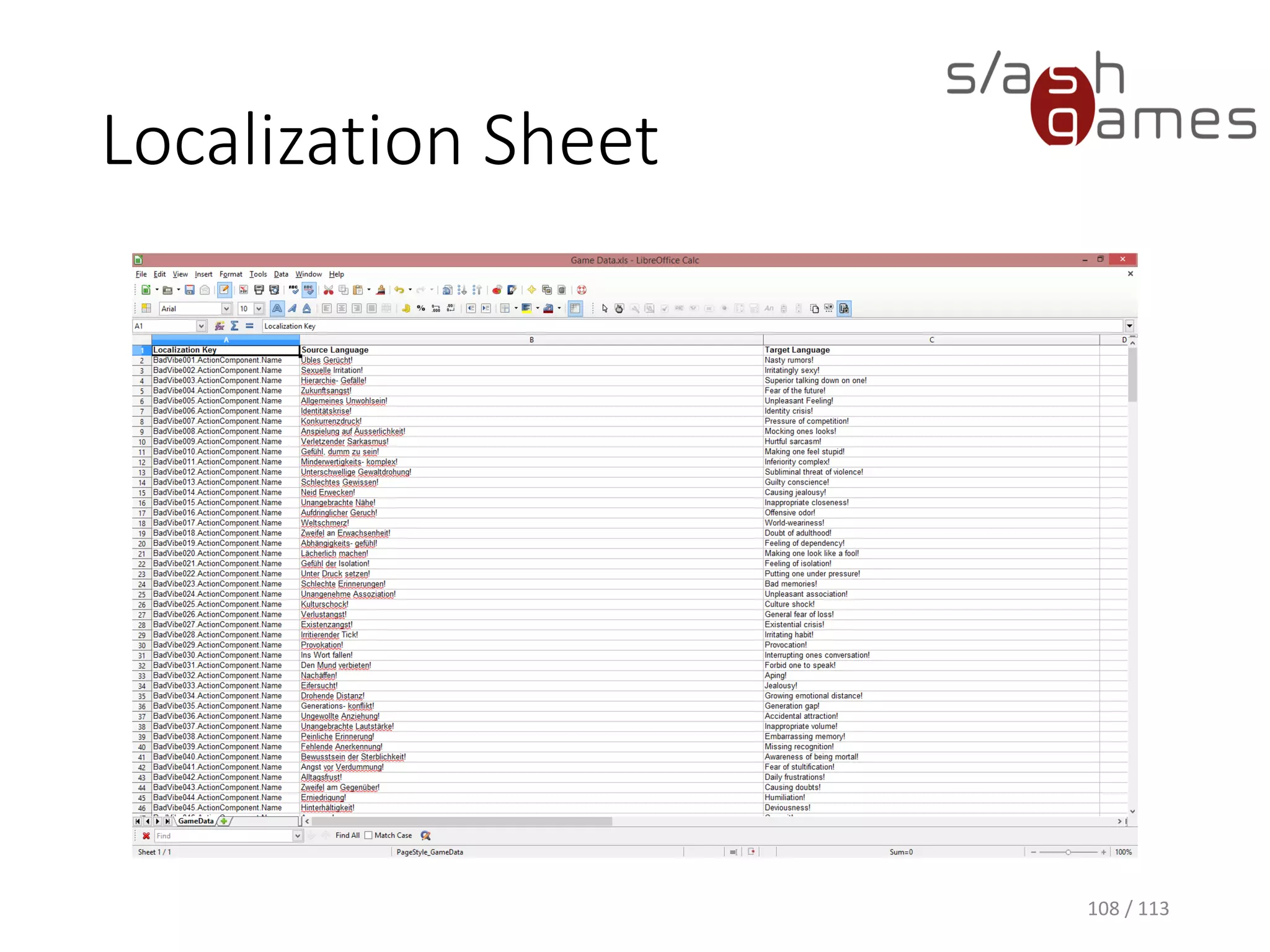This screenshot has width=1270, height=952.
Task: Open Find & Replace icon in find bar
Action: pyautogui.click(x=425, y=835)
